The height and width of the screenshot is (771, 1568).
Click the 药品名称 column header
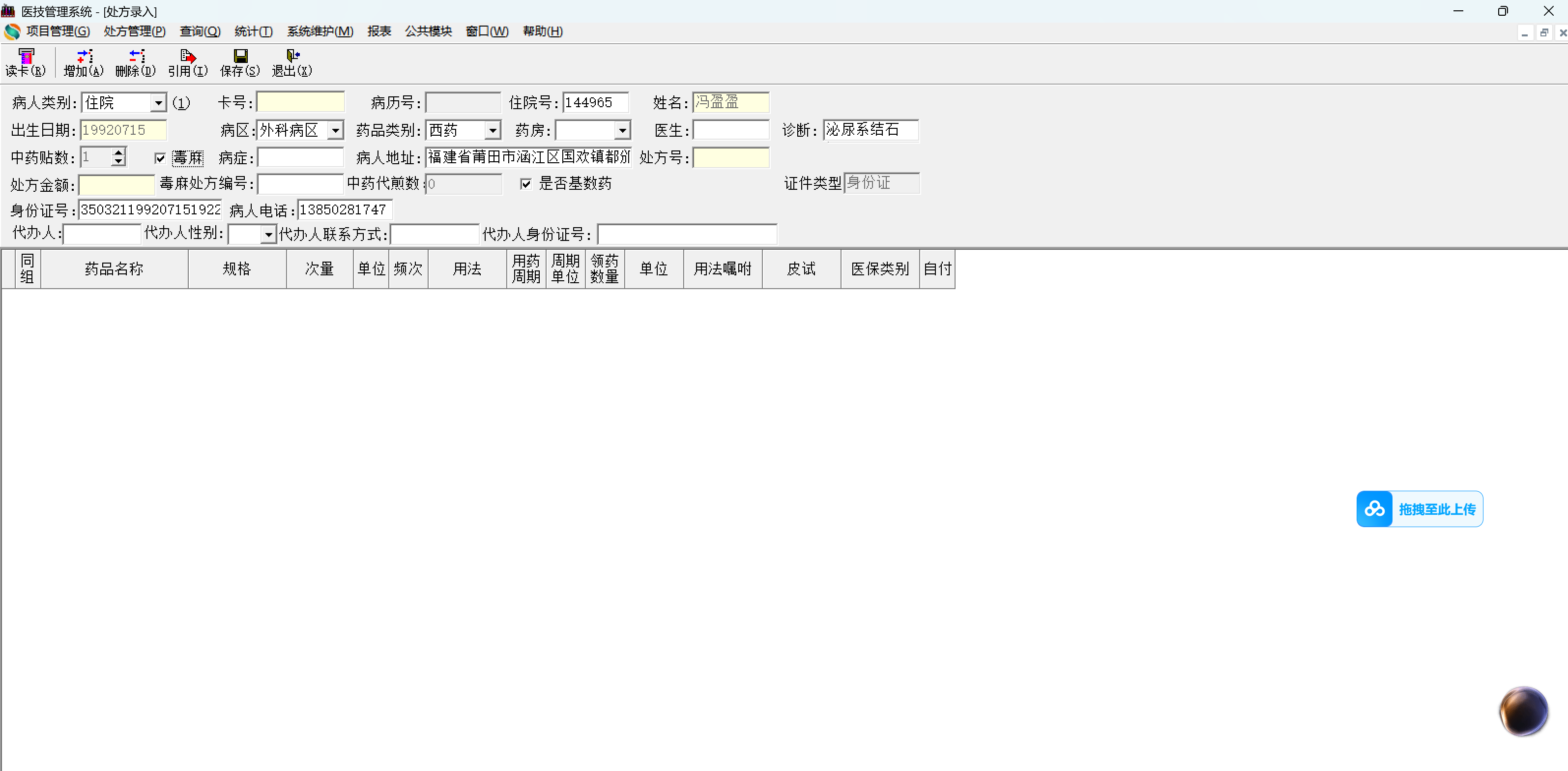click(114, 268)
